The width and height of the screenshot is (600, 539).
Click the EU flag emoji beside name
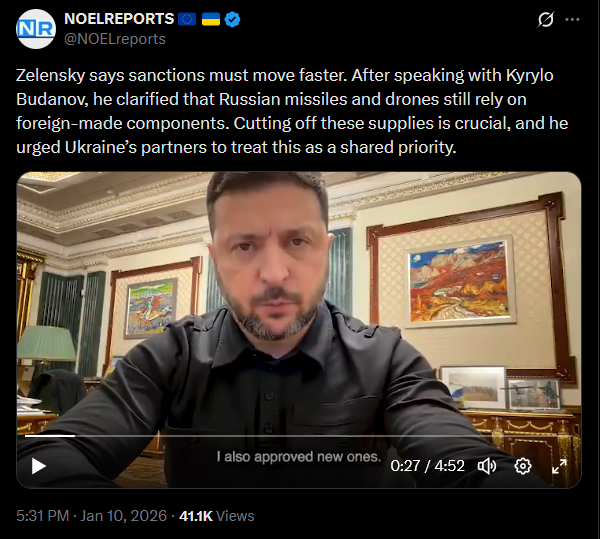click(187, 19)
